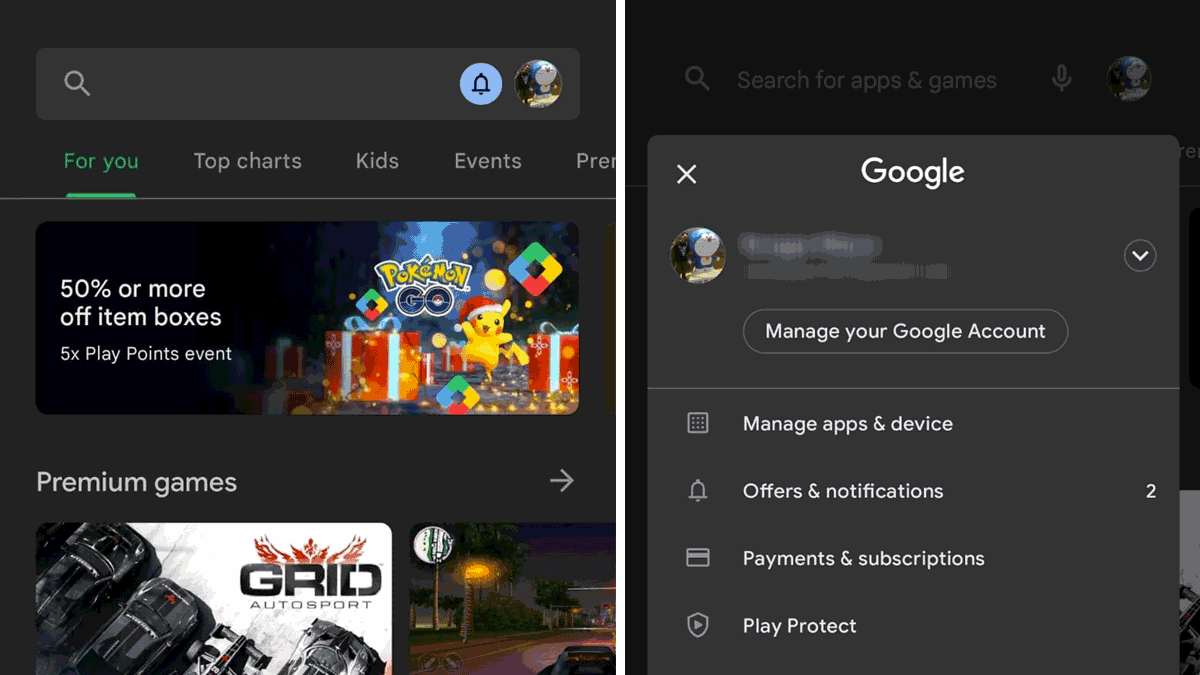
Task: Select the For you tab
Action: click(101, 161)
